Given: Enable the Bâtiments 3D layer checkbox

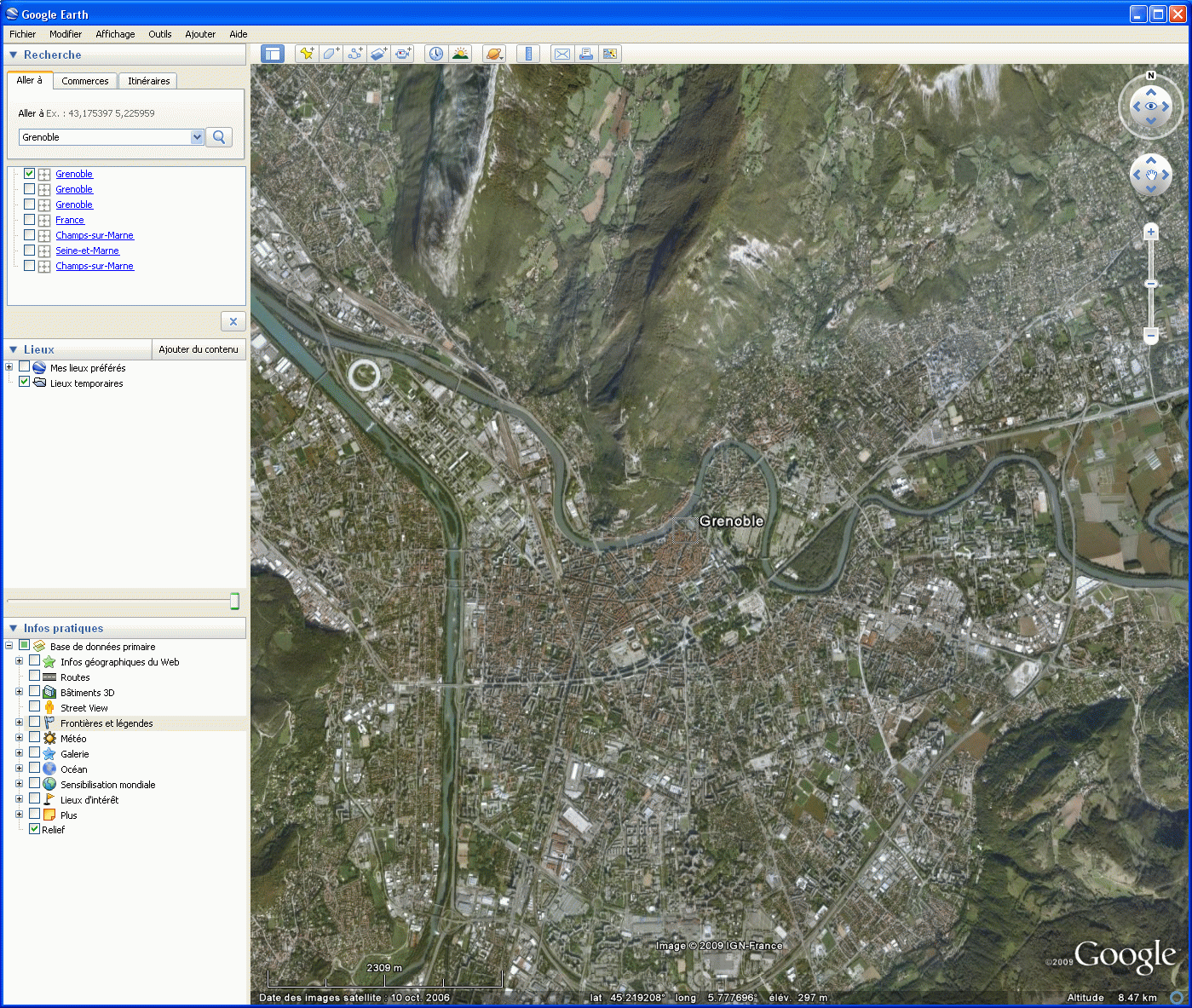Looking at the screenshot, I should coord(34,692).
